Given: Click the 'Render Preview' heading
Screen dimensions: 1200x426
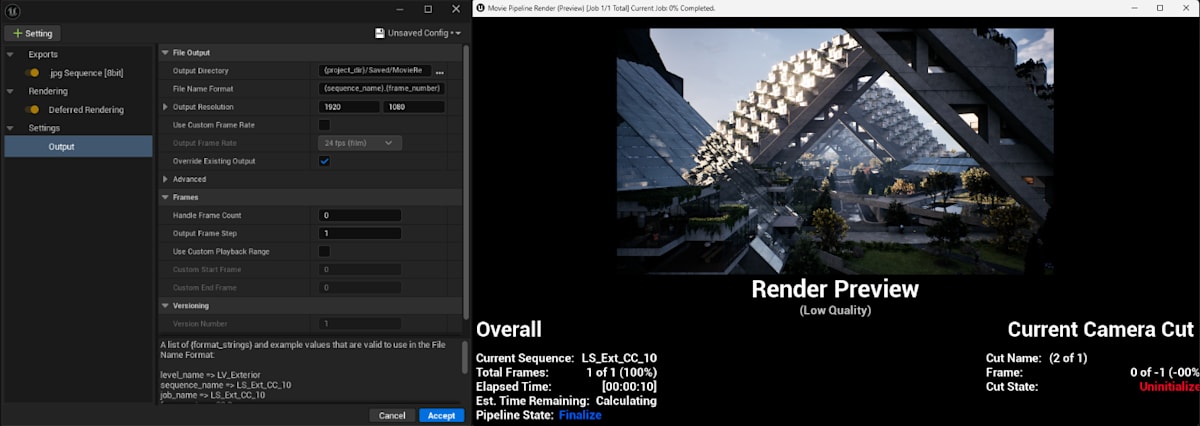Looking at the screenshot, I should [835, 290].
